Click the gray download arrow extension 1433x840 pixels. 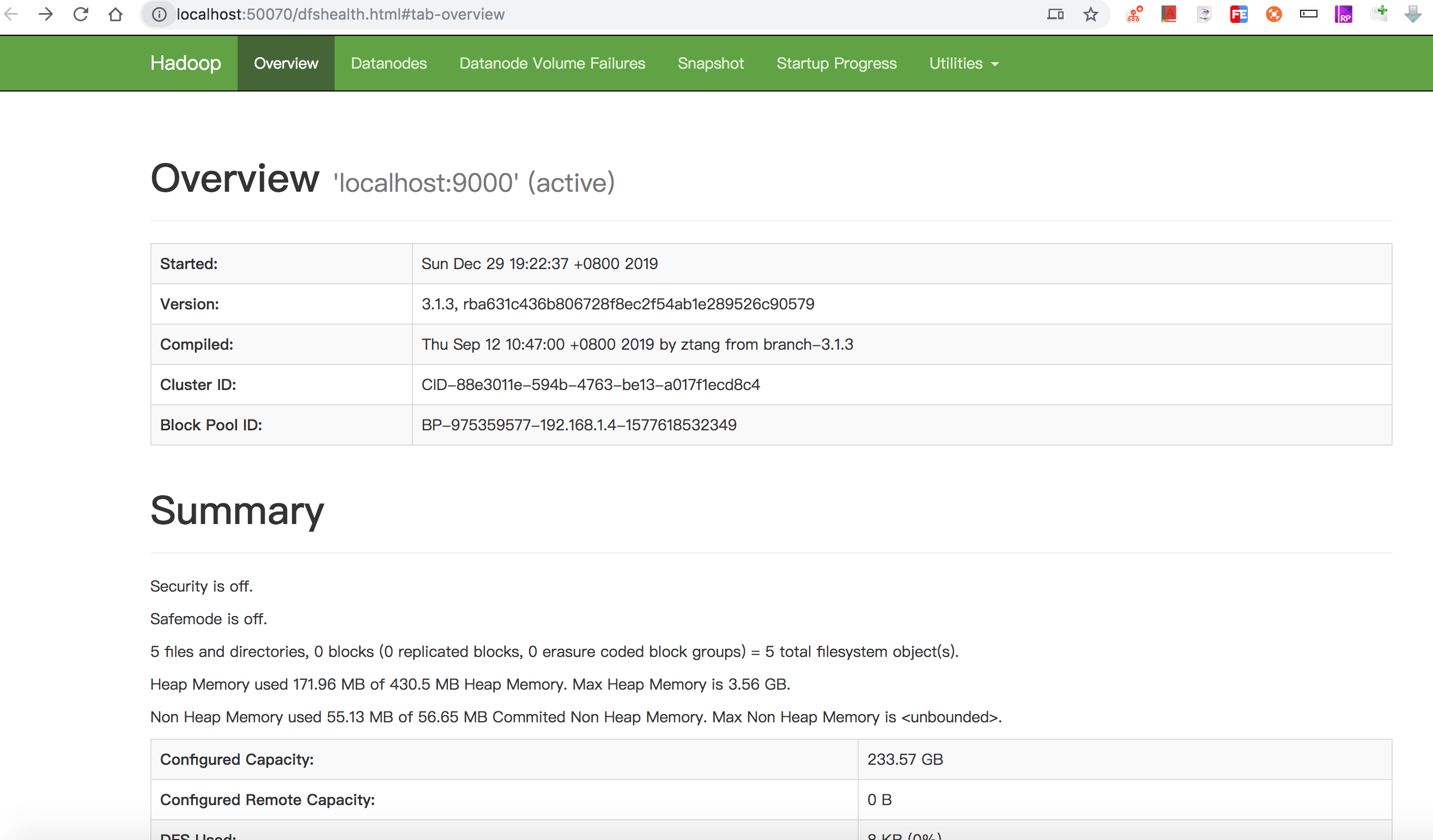(1412, 14)
